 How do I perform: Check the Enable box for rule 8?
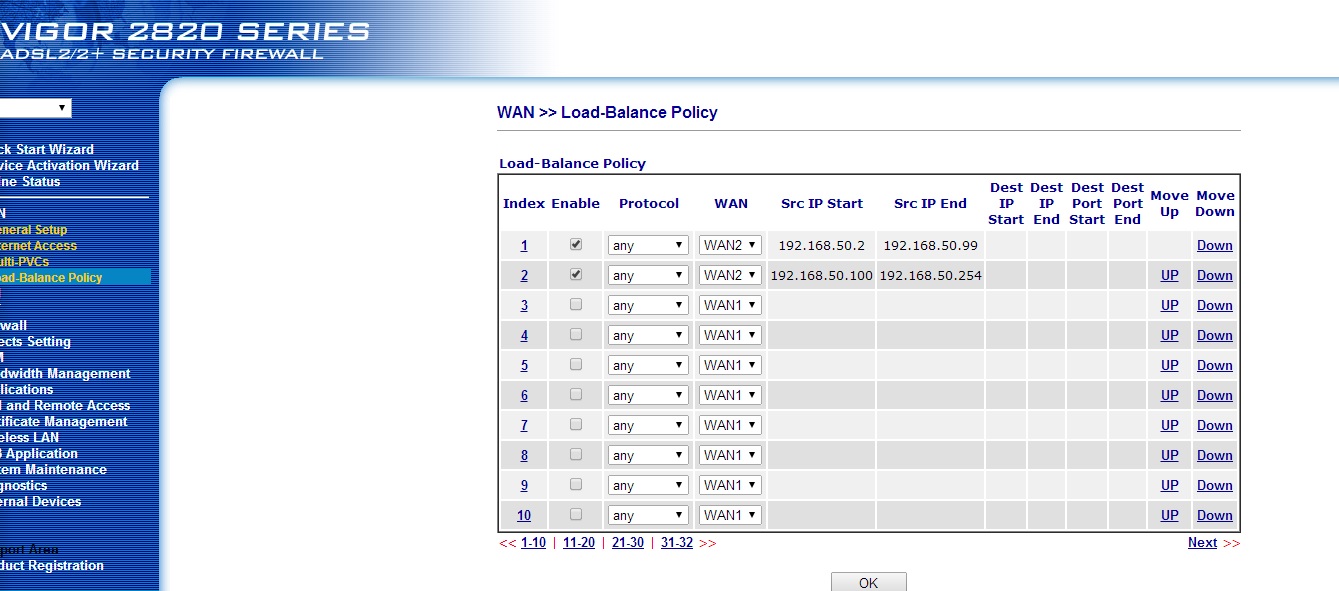[x=576, y=454]
